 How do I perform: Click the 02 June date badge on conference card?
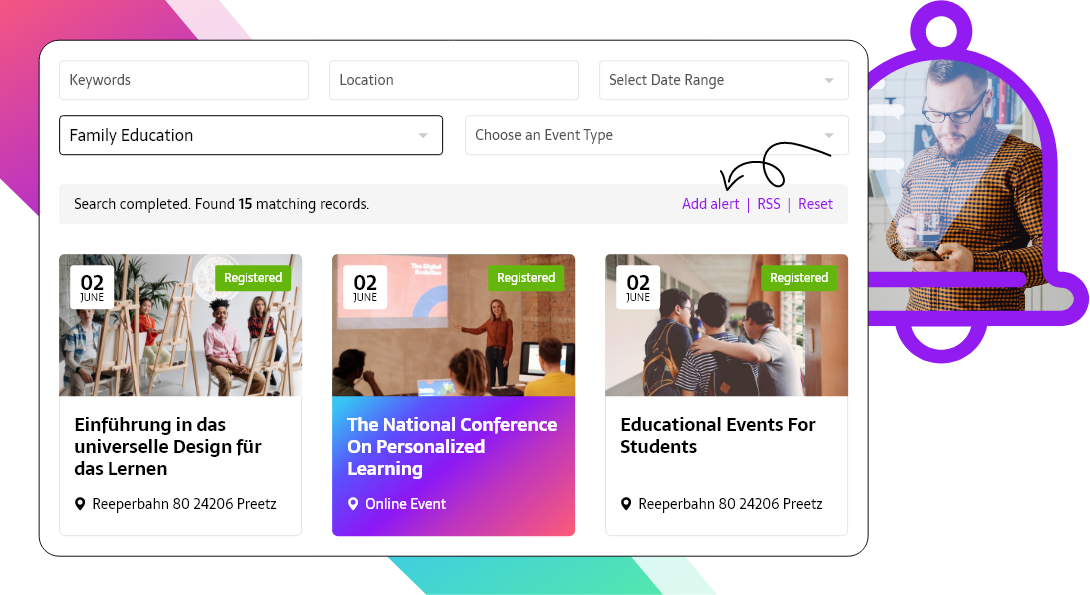click(365, 287)
